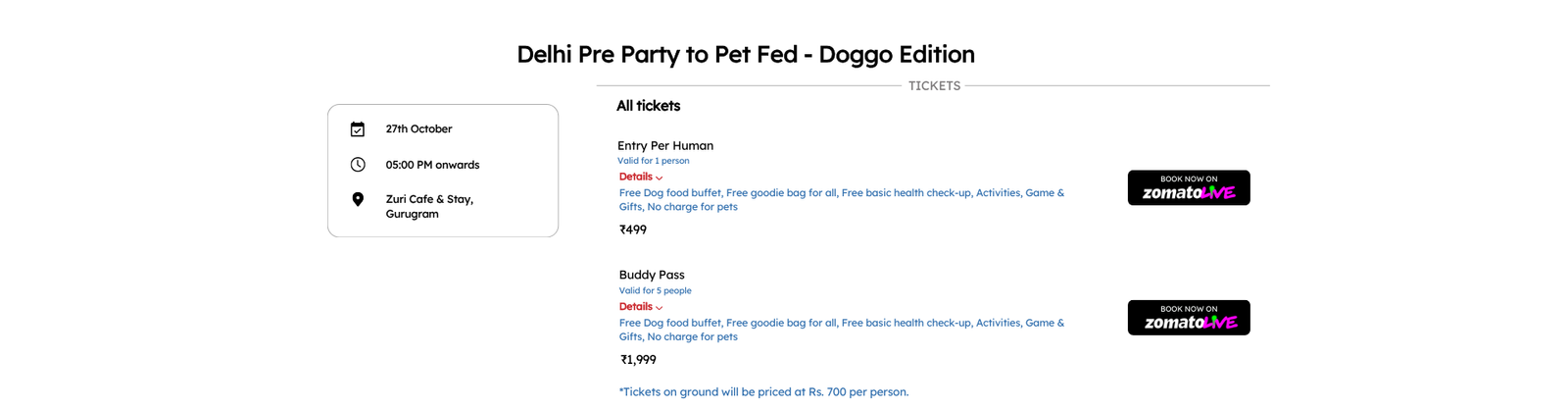Click the Delhi Pre Party event title

click(746, 54)
